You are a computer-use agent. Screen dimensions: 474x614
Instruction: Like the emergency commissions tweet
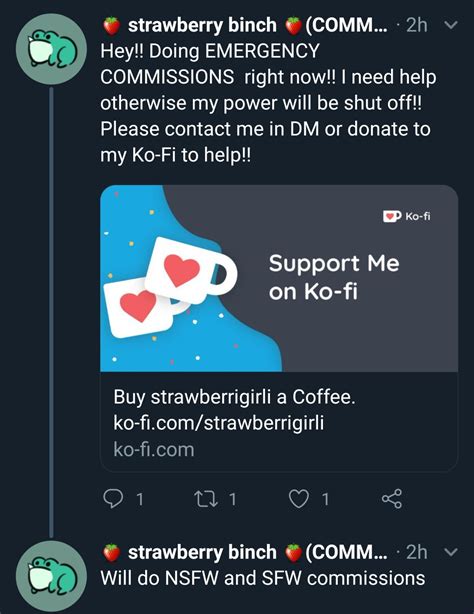[x=299, y=499]
